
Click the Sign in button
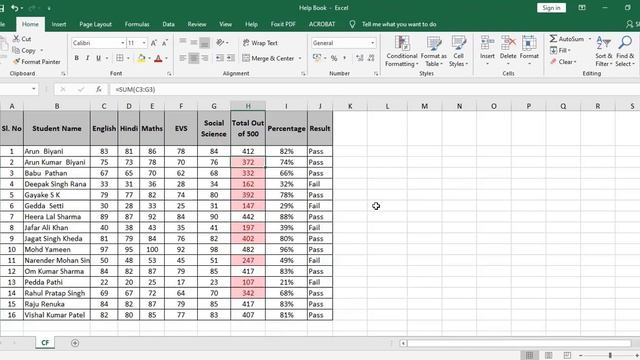(551, 8)
